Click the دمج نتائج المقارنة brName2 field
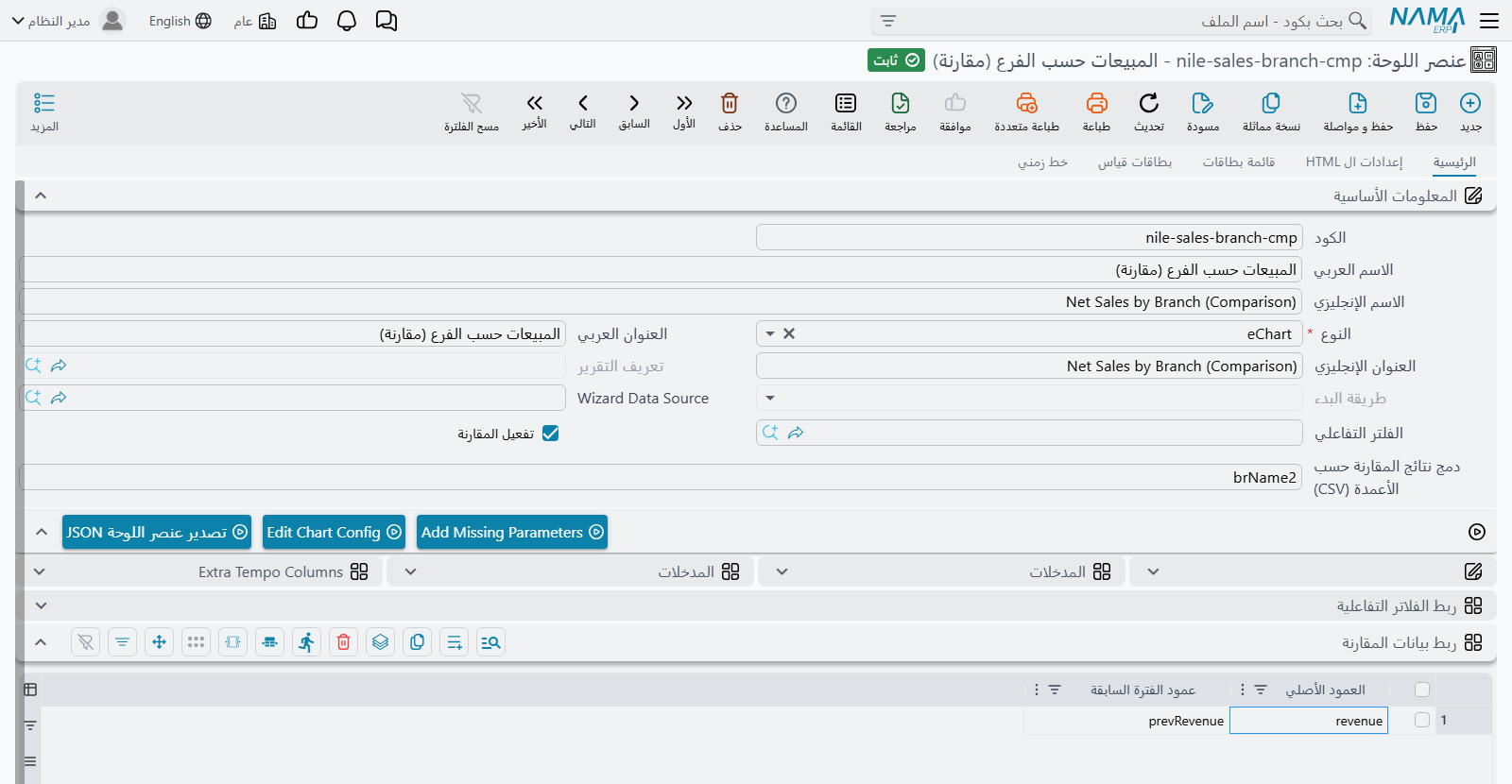Image resolution: width=1512 pixels, height=784 pixels. [x=661, y=477]
